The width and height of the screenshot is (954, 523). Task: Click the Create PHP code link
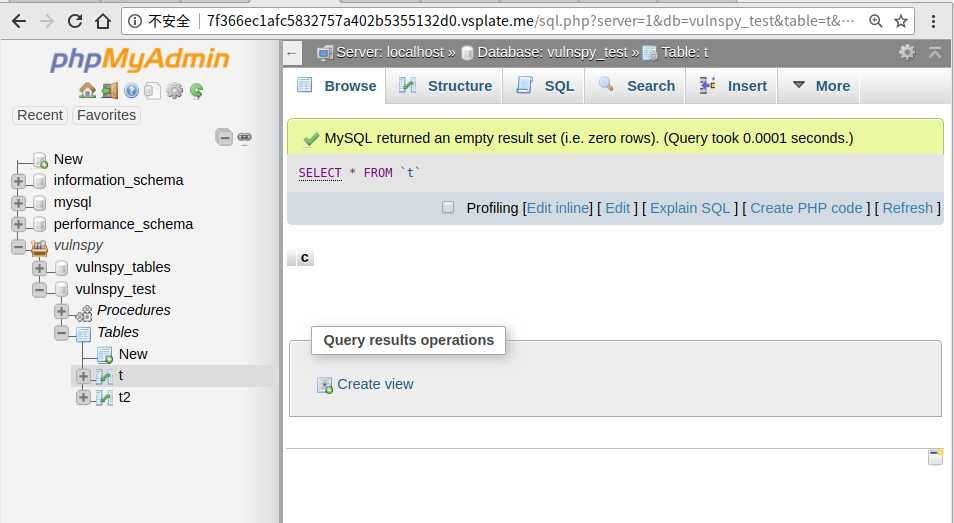tap(806, 208)
